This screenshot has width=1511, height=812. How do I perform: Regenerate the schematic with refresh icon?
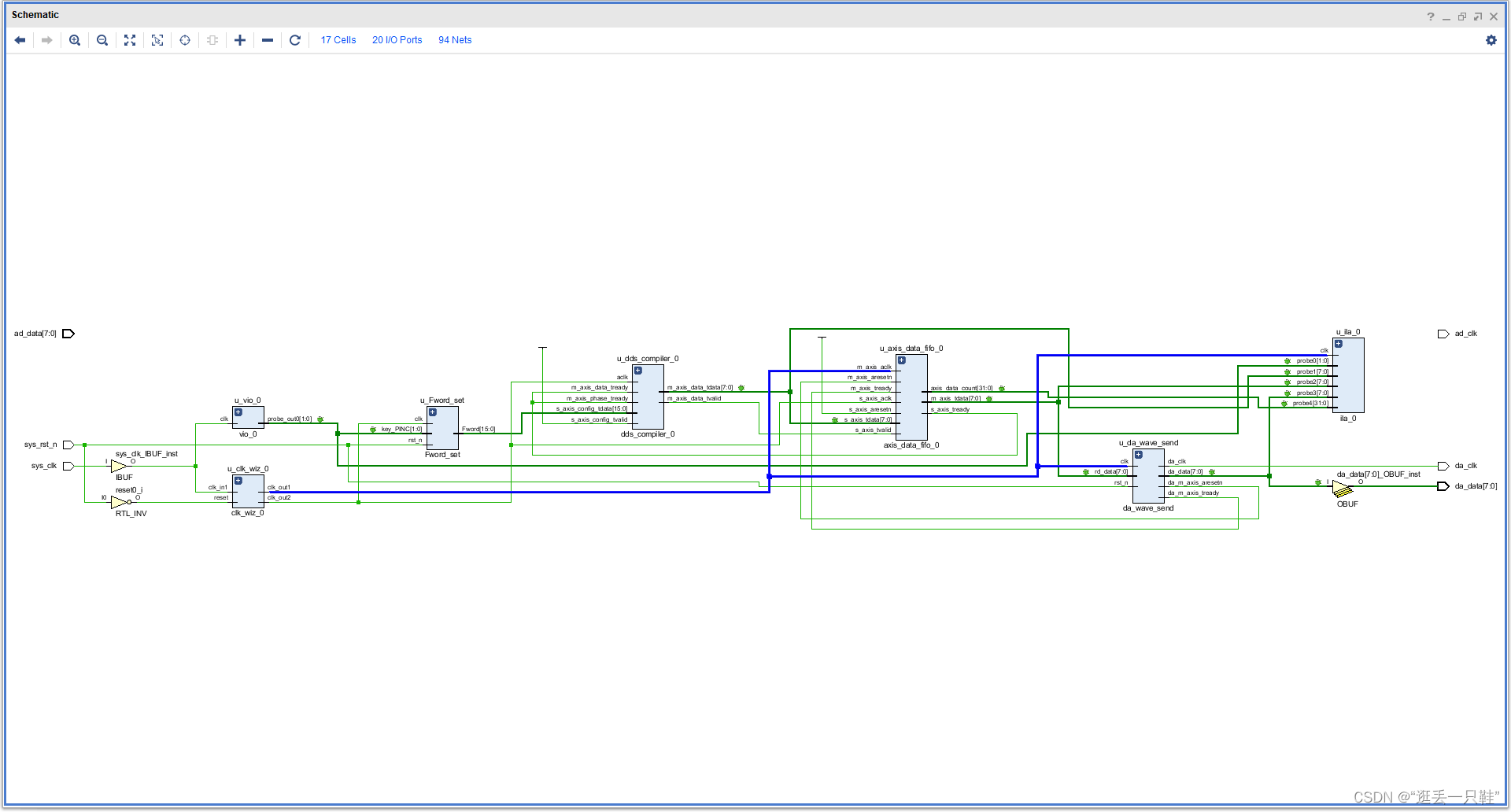[295, 40]
